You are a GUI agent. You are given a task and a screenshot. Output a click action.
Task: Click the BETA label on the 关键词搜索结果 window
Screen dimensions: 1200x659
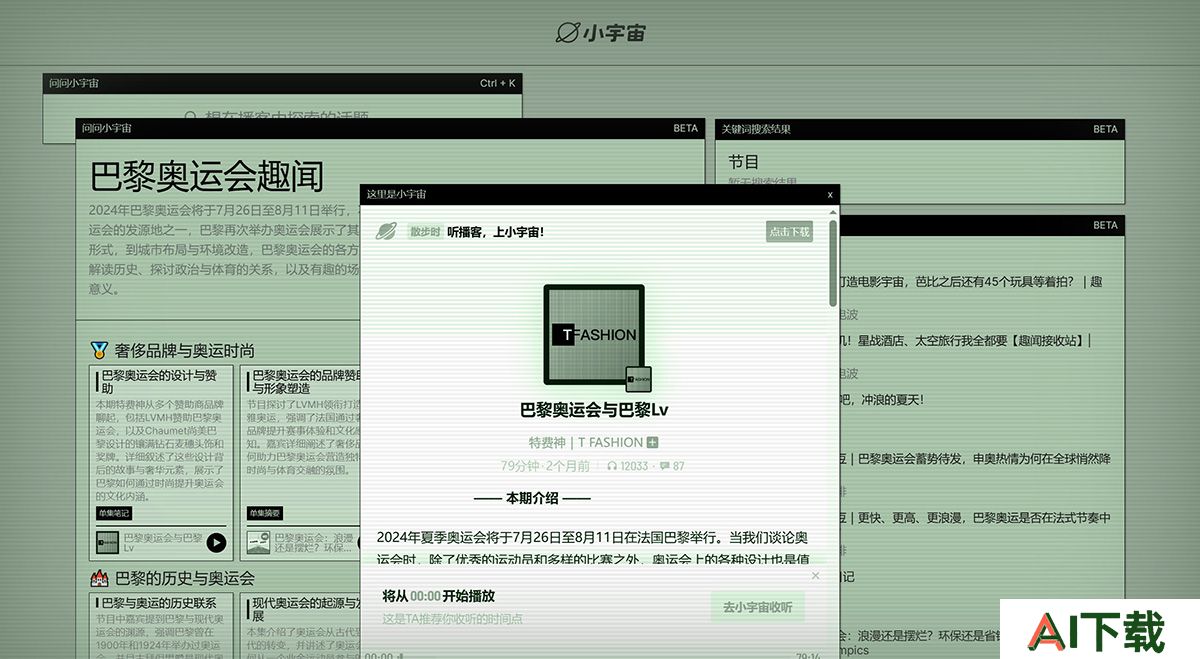(1105, 129)
